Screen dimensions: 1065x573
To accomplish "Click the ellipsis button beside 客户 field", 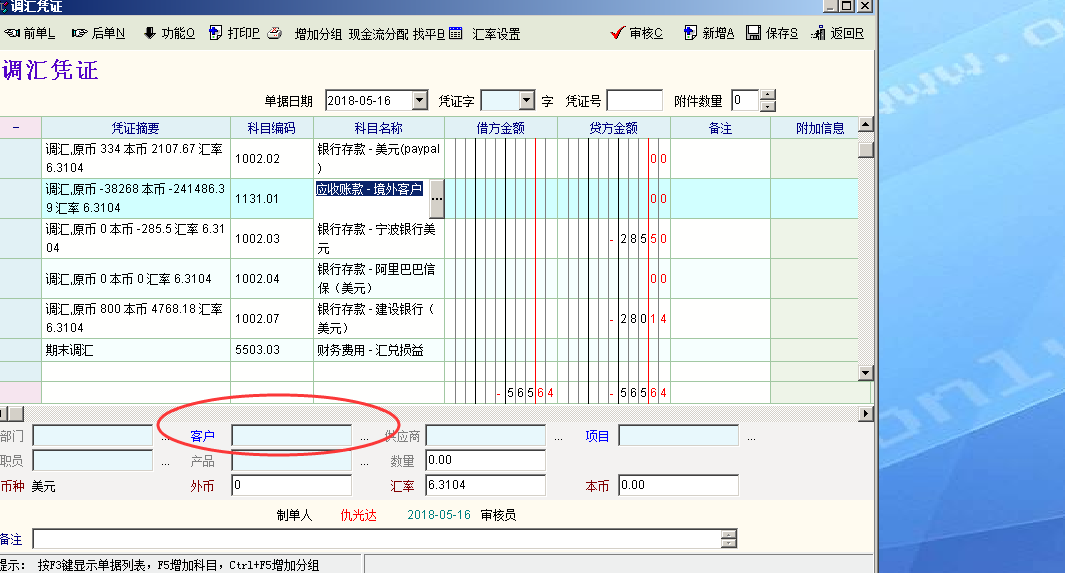I will pos(364,437).
